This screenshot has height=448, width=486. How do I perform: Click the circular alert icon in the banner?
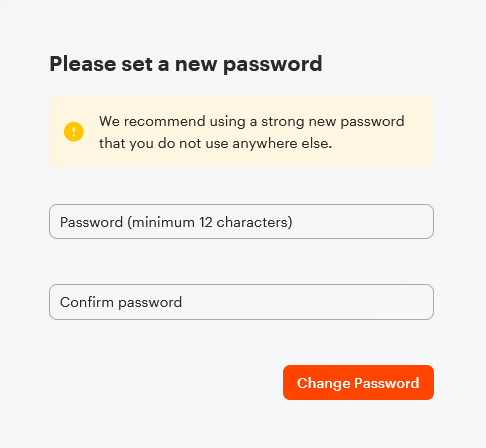click(x=74, y=132)
